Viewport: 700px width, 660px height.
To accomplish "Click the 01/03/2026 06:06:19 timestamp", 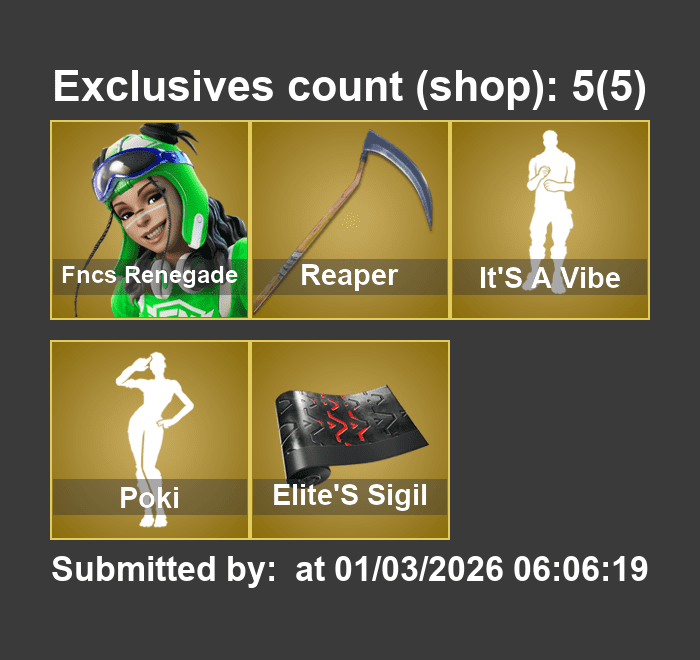I will coord(491,569).
